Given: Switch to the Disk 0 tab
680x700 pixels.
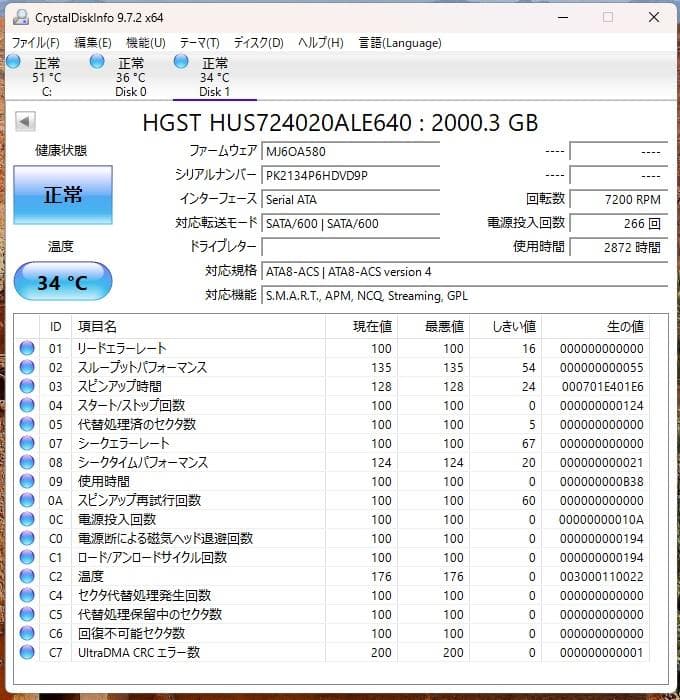Looking at the screenshot, I should point(130,77).
